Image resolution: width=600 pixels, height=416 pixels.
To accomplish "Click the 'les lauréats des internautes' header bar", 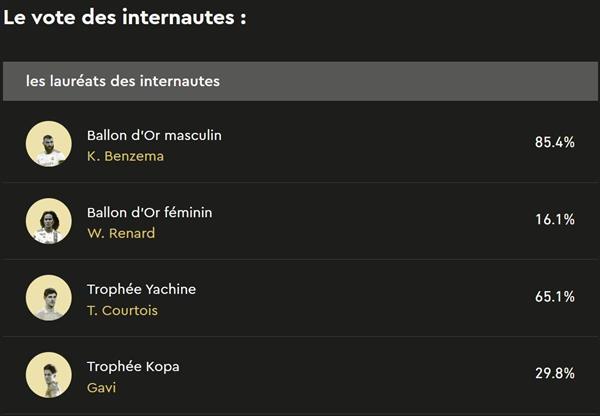I will [x=300, y=81].
